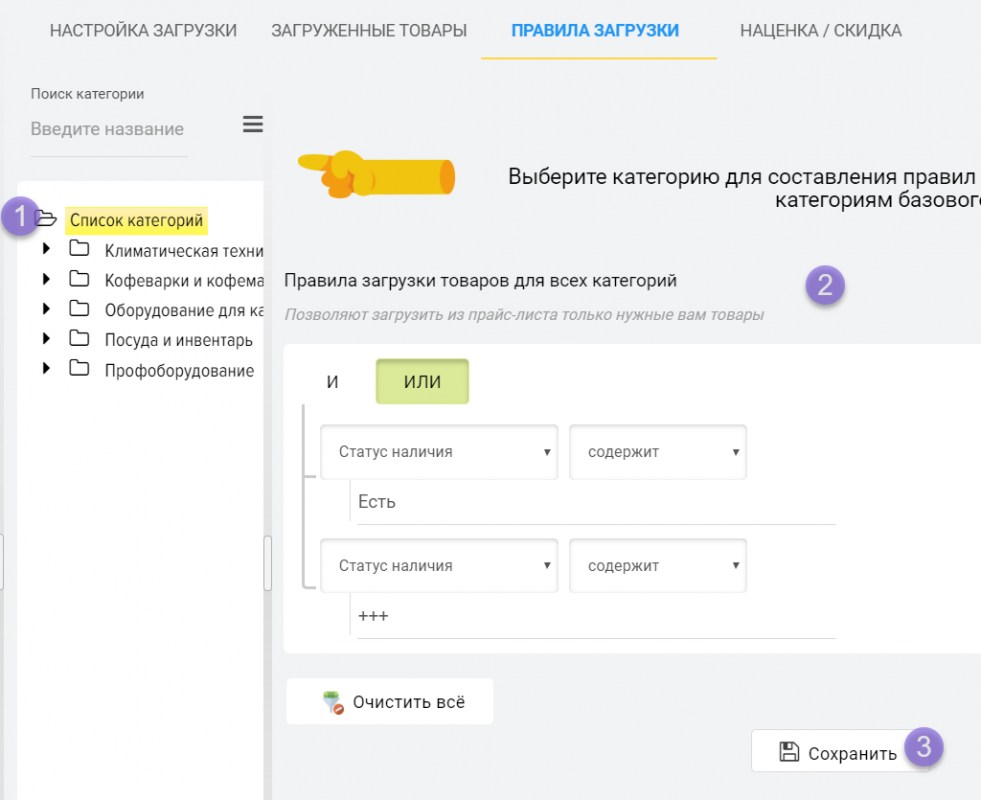Go to the Загруженные товары tab
This screenshot has height=800, width=981.
(x=369, y=31)
